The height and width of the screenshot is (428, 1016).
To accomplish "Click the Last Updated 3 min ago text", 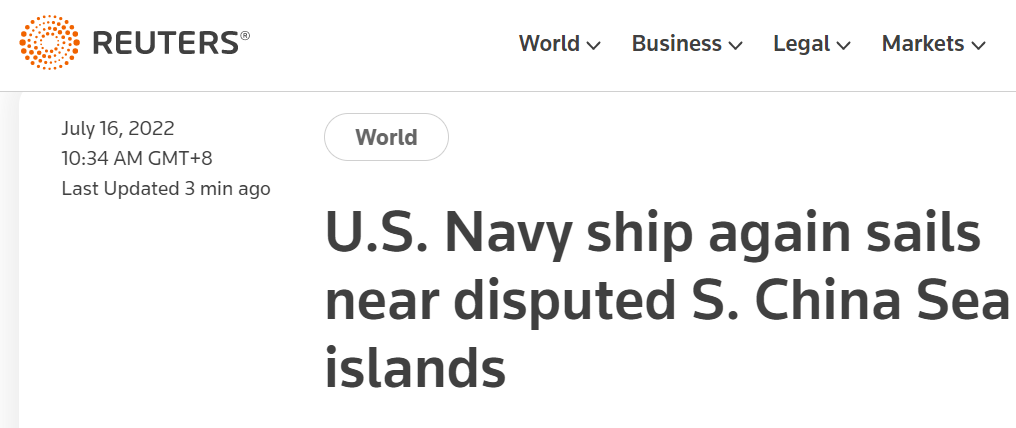I will coord(166,188).
